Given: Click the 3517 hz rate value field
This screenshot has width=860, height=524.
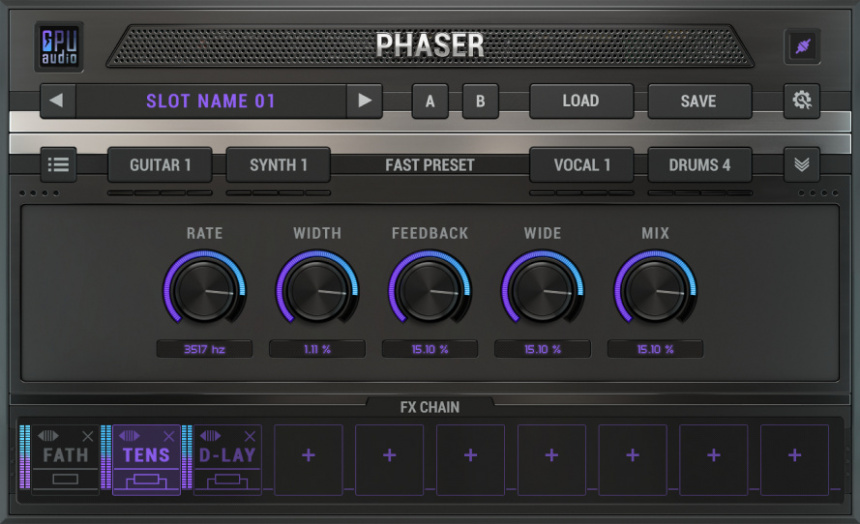Looking at the screenshot, I should [x=205, y=349].
